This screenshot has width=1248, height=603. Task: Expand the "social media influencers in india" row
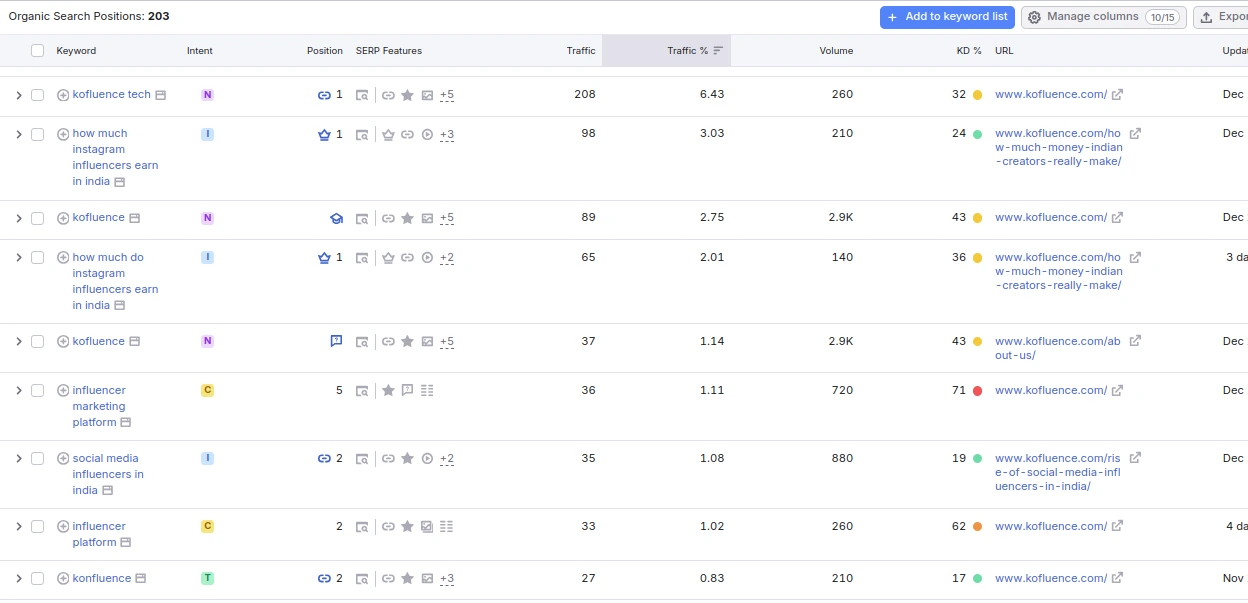coord(18,458)
